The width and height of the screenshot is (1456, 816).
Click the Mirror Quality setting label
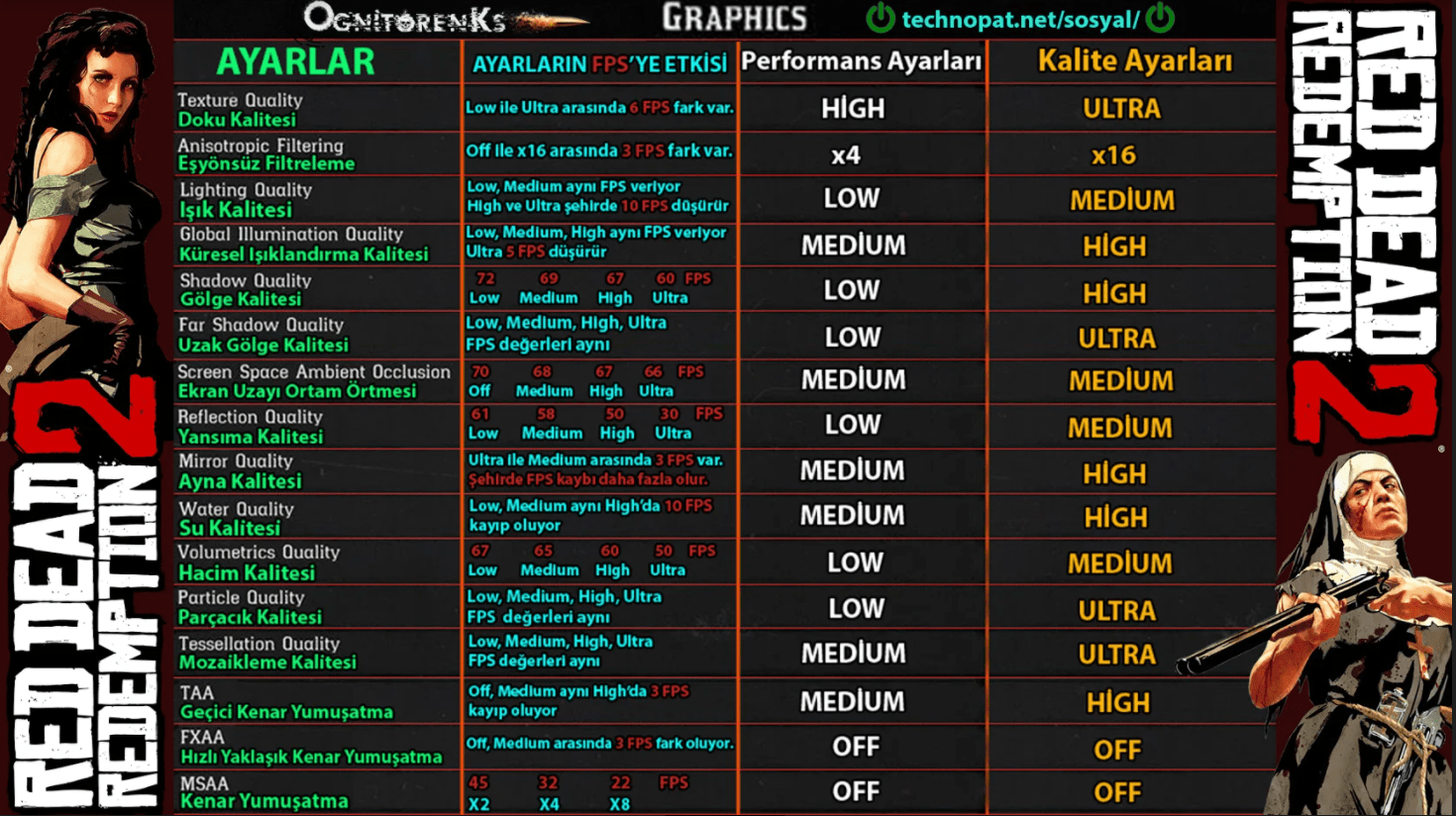[x=236, y=461]
